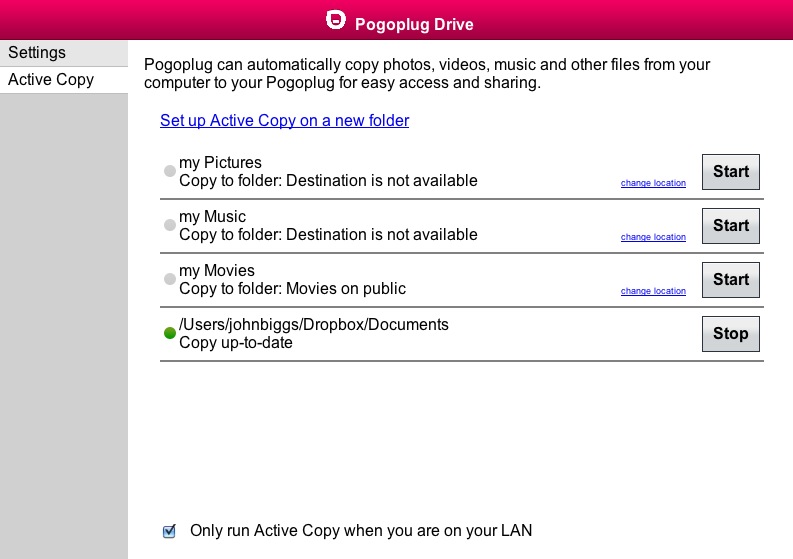793x559 pixels.
Task: Click gray status dot beside my Music
Action: (x=170, y=225)
